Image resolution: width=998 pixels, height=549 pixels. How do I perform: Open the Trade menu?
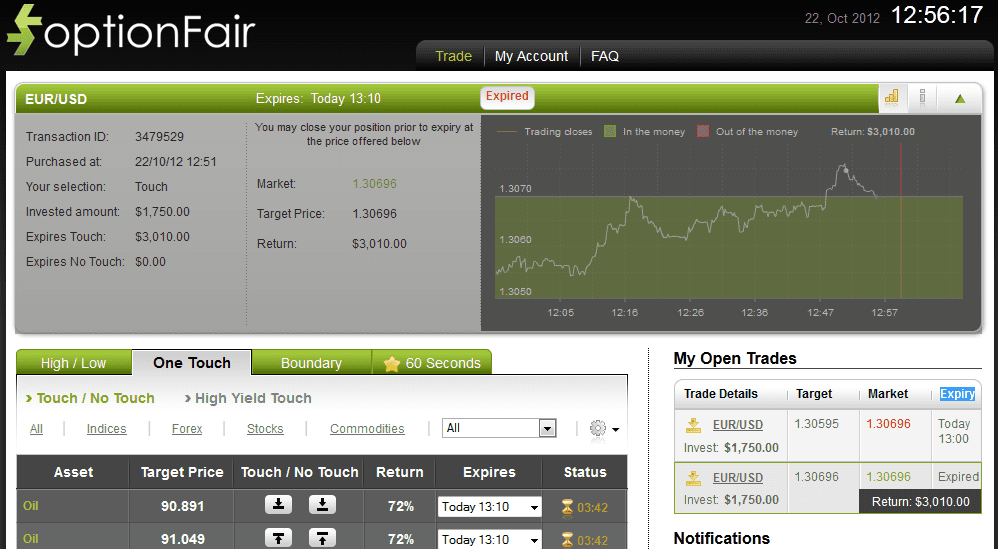[x=453, y=56]
